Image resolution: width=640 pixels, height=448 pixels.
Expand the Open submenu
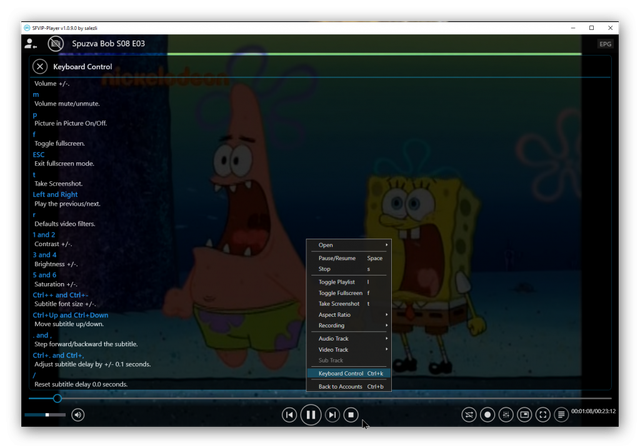(x=349, y=245)
